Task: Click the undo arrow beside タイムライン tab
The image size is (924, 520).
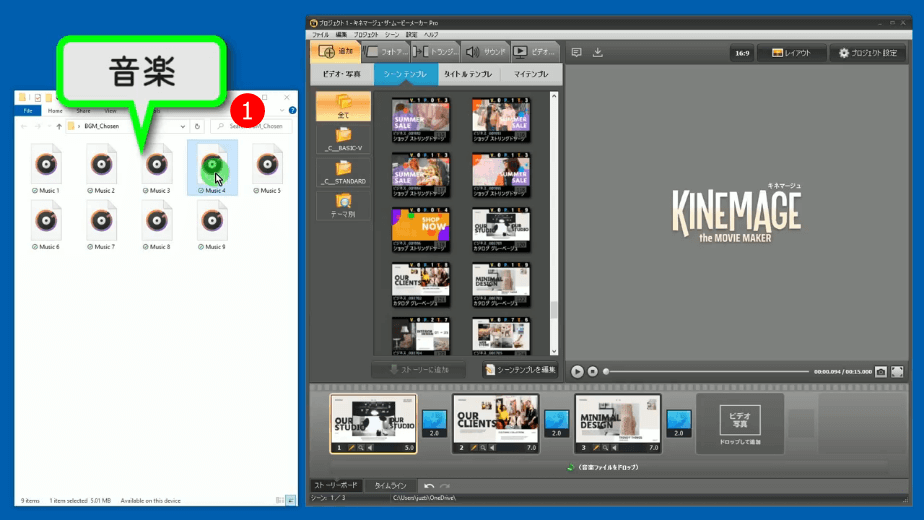Action: [429, 485]
